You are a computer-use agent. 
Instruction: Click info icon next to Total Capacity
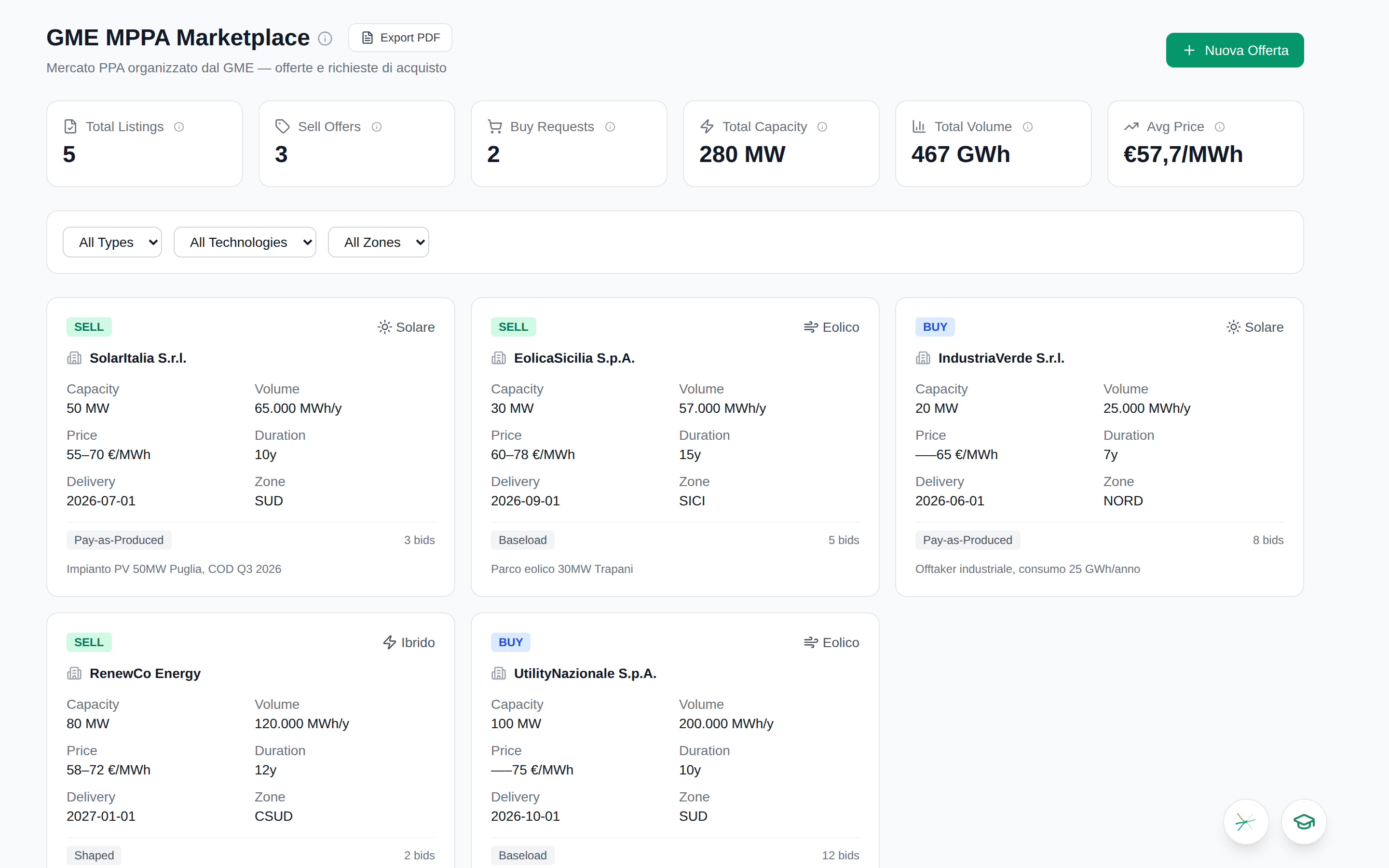(x=822, y=127)
